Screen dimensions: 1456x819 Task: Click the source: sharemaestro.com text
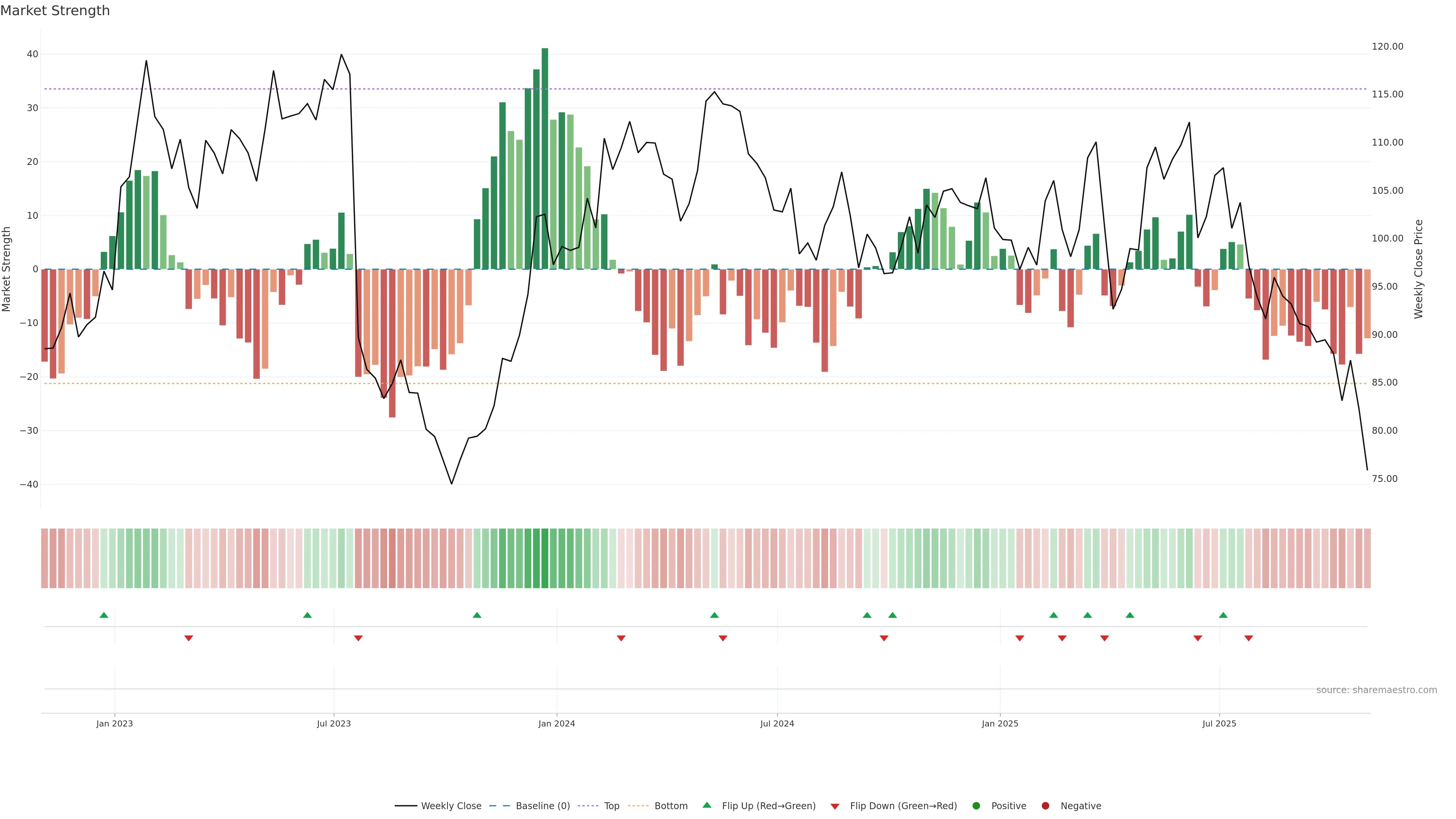[1376, 690]
